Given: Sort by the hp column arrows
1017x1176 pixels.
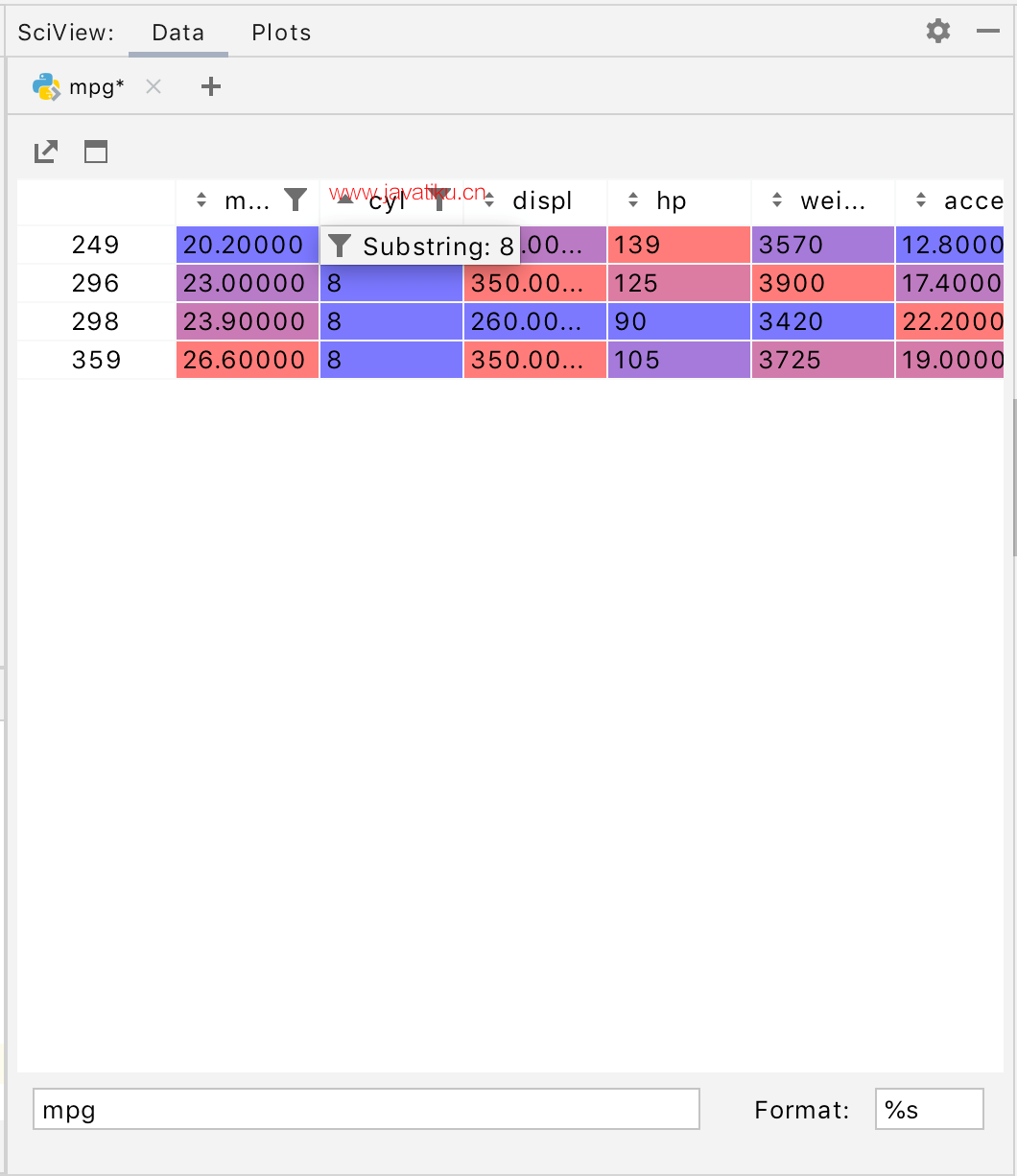Looking at the screenshot, I should 633,200.
